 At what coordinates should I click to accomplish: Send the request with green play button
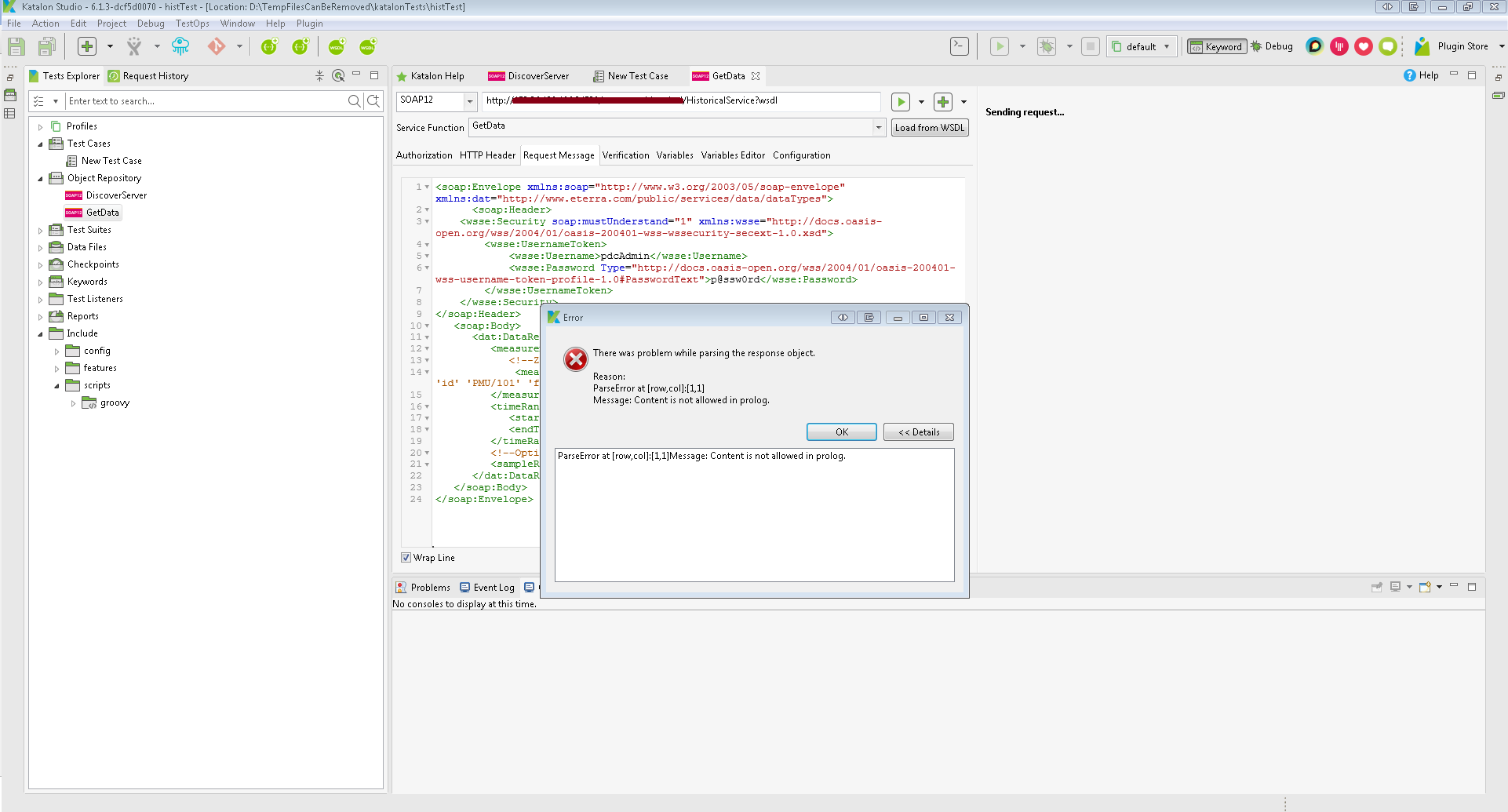tap(901, 102)
